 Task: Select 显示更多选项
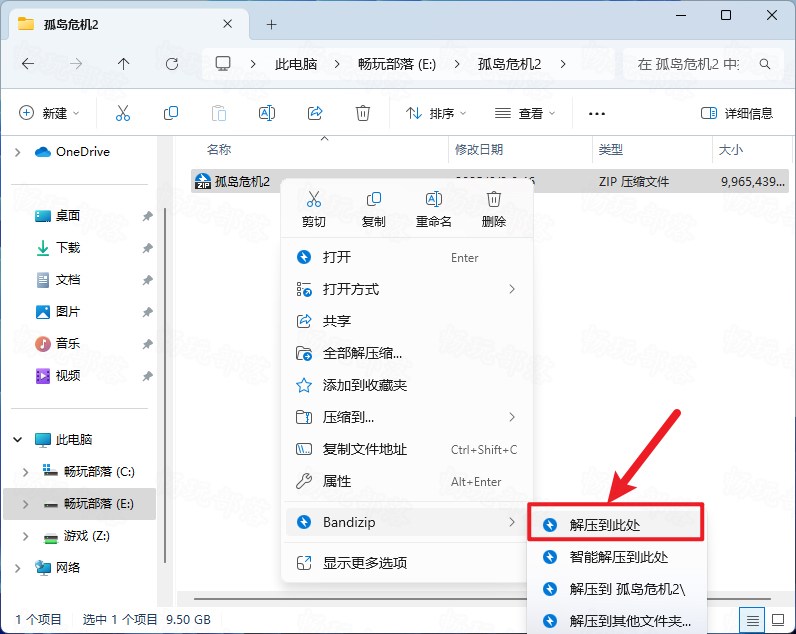pyautogui.click(x=407, y=562)
